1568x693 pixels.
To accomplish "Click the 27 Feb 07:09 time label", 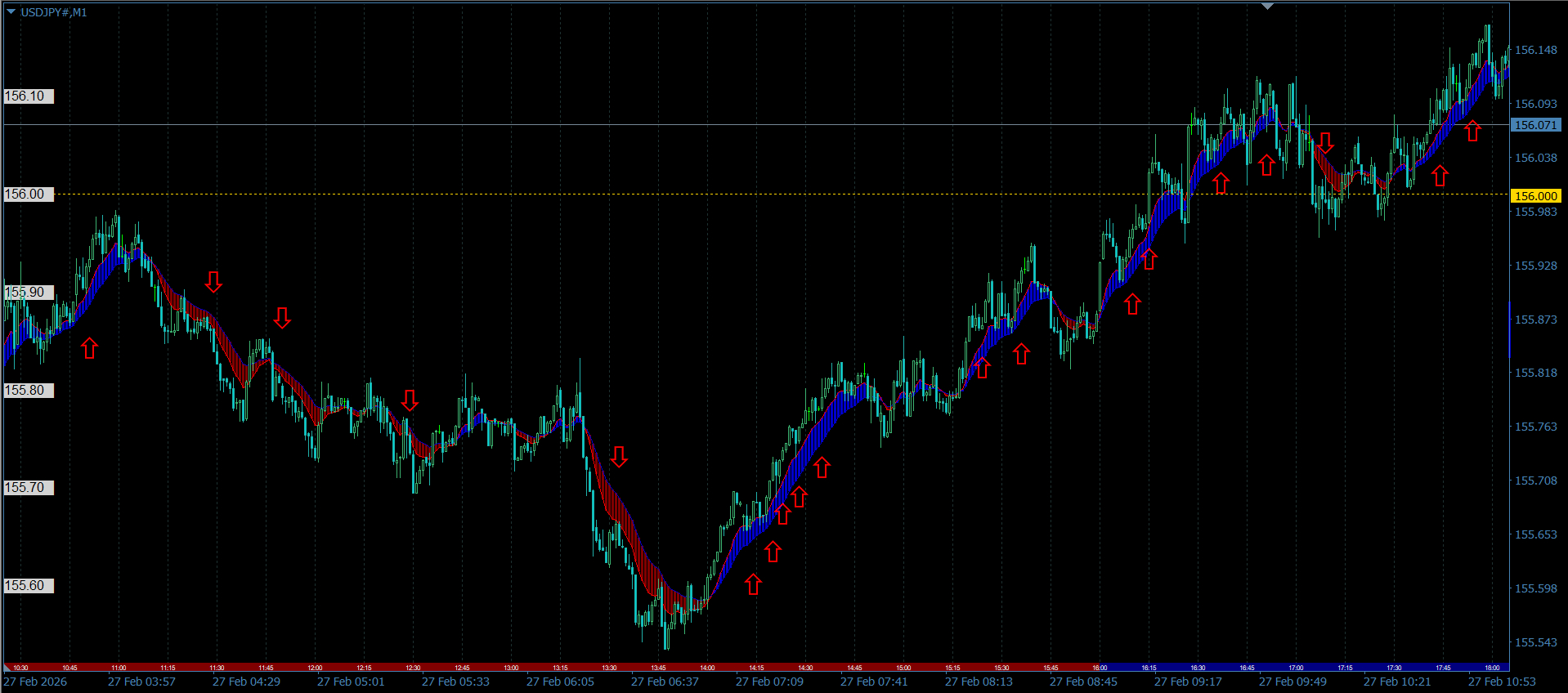I will tap(769, 682).
